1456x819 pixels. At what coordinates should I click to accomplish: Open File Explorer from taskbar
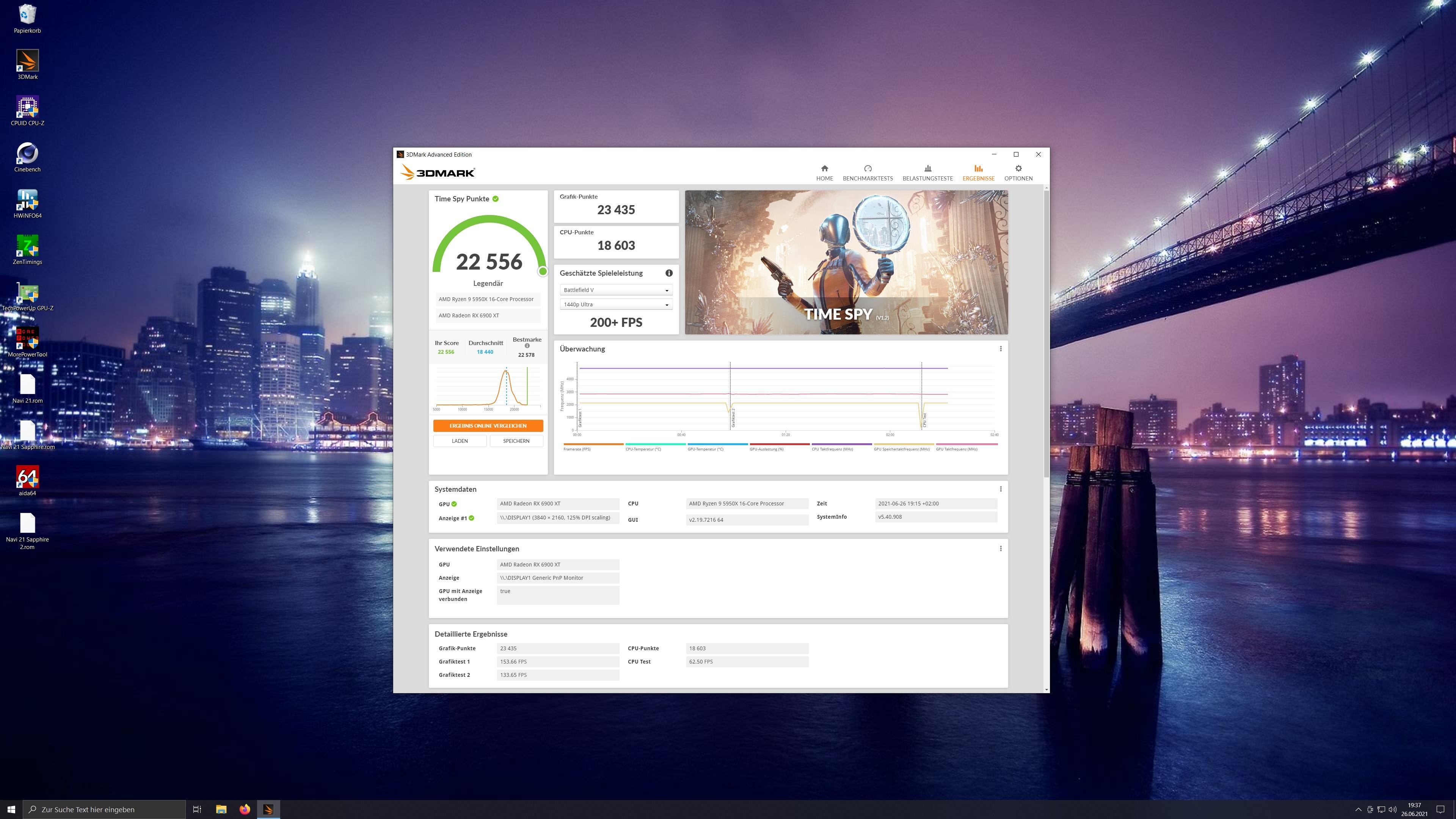tap(221, 810)
